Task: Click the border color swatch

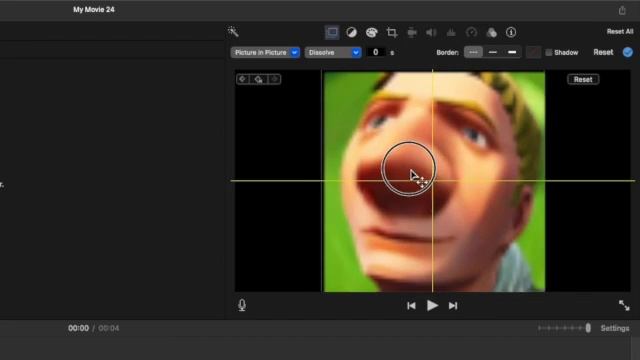Action: click(533, 52)
